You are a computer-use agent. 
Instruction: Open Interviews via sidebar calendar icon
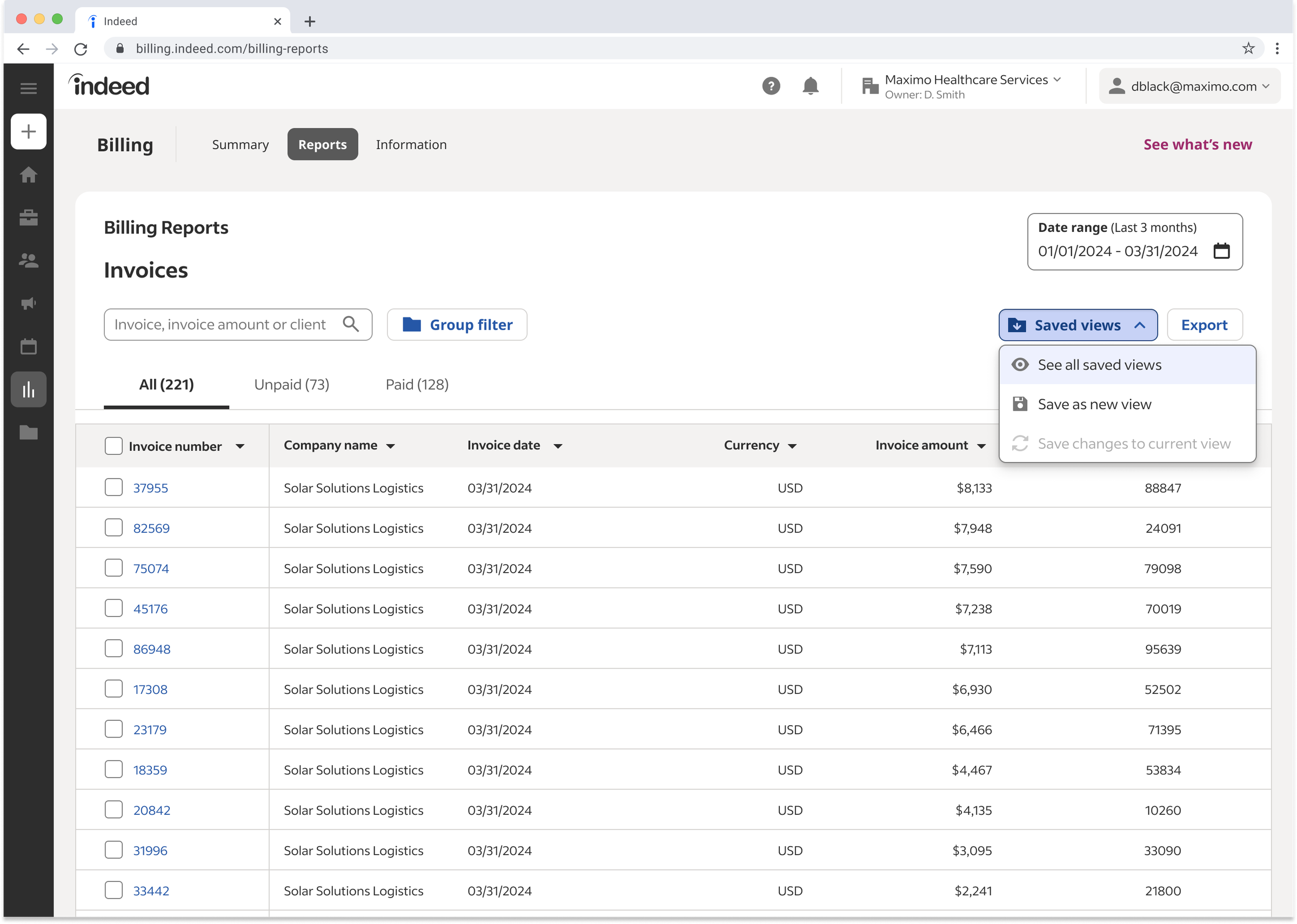point(29,346)
